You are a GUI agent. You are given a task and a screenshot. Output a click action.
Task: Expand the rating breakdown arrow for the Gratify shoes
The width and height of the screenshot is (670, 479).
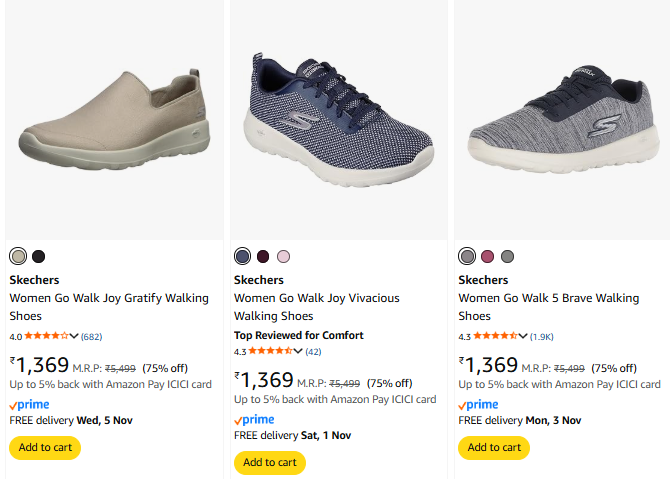tap(75, 336)
